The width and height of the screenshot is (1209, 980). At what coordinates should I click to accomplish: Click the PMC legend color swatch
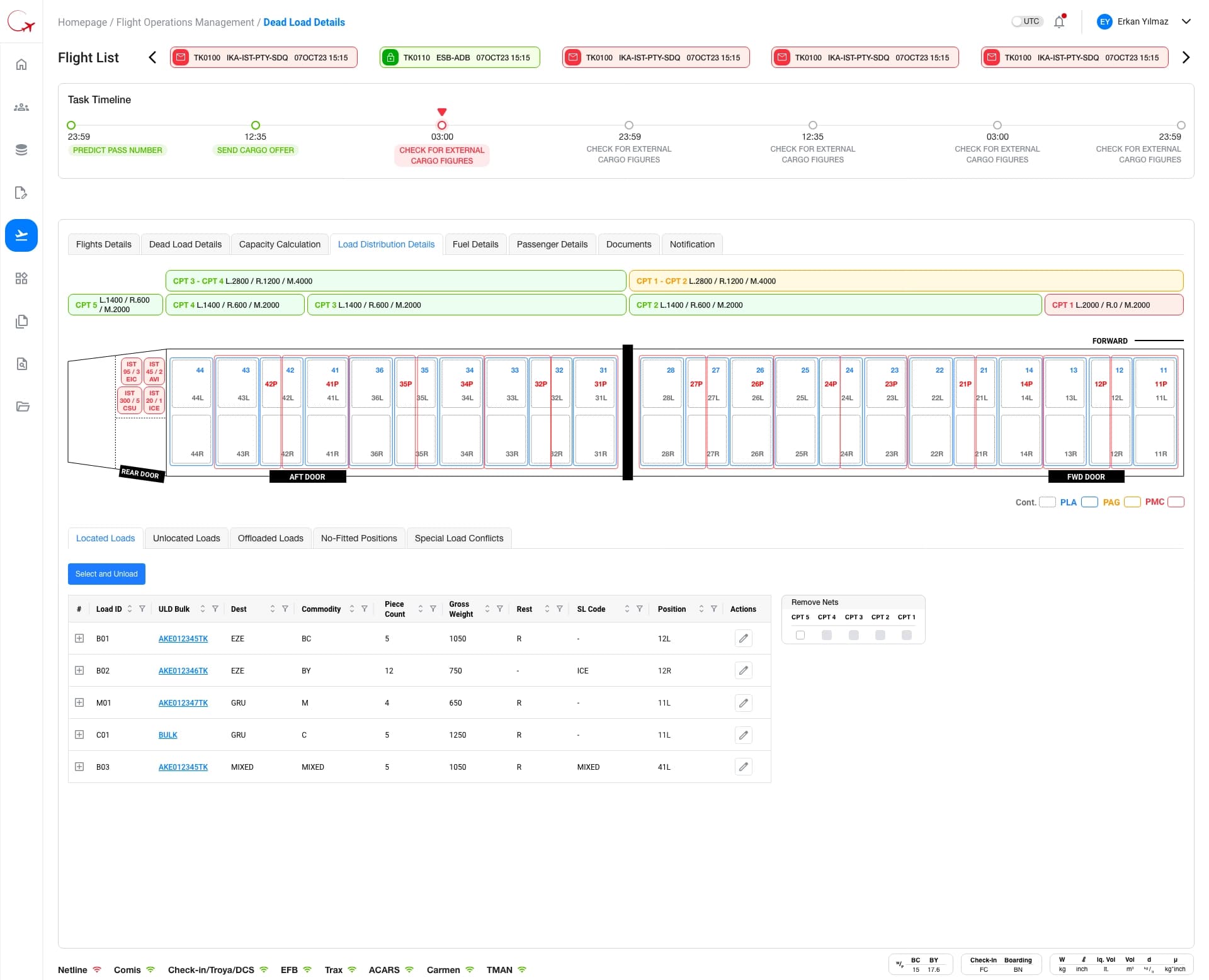point(1176,502)
